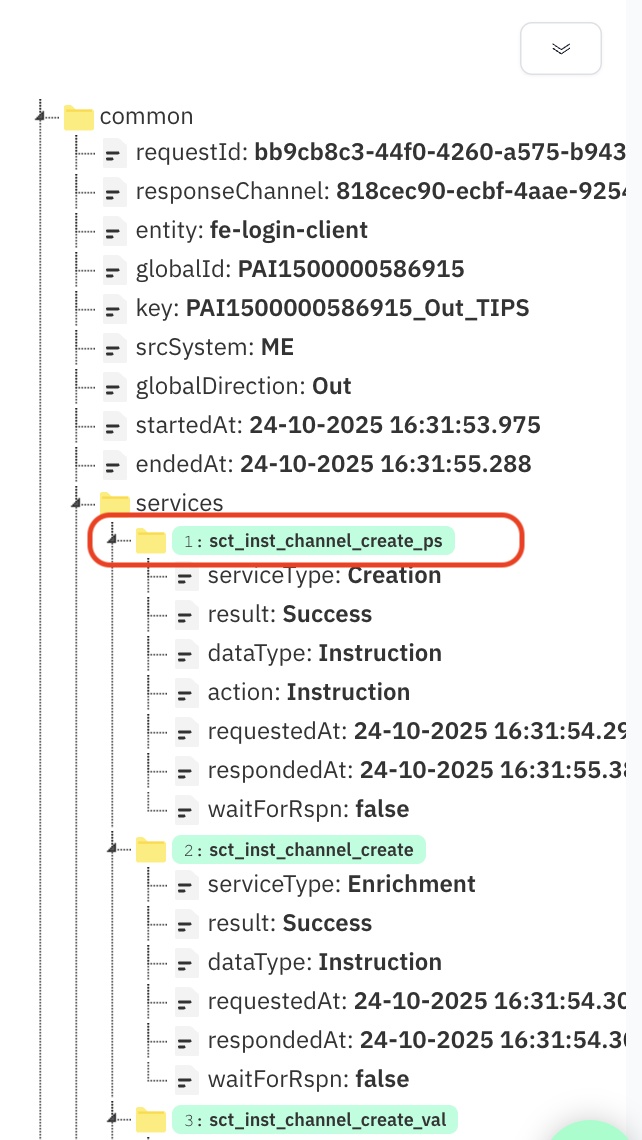This screenshot has height=1140, width=642.
Task: Click folder icon of sct_inst_channel_create_val
Action: click(x=150, y=1118)
